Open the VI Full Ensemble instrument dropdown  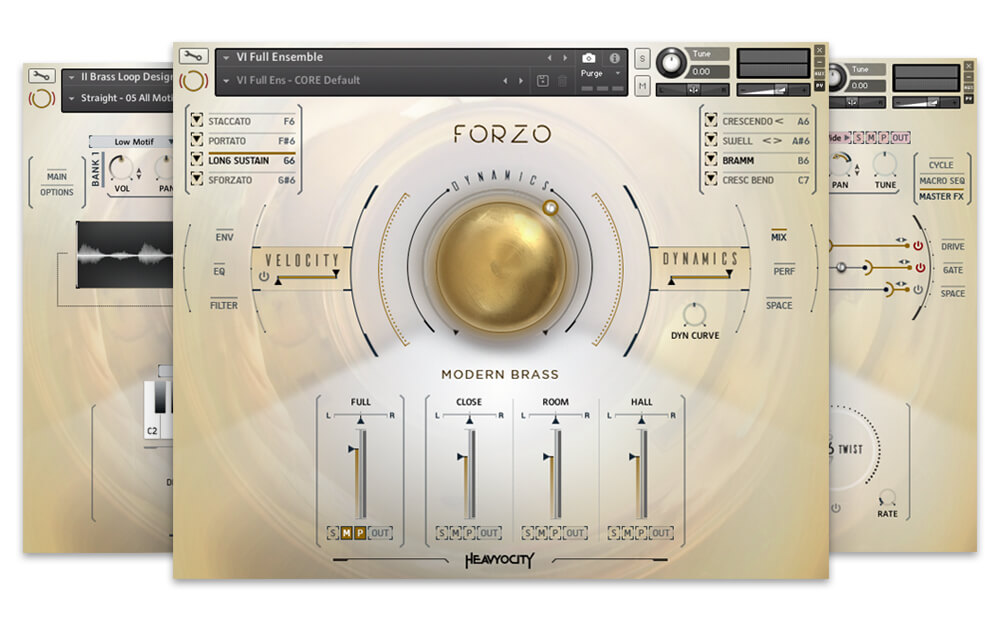point(226,57)
